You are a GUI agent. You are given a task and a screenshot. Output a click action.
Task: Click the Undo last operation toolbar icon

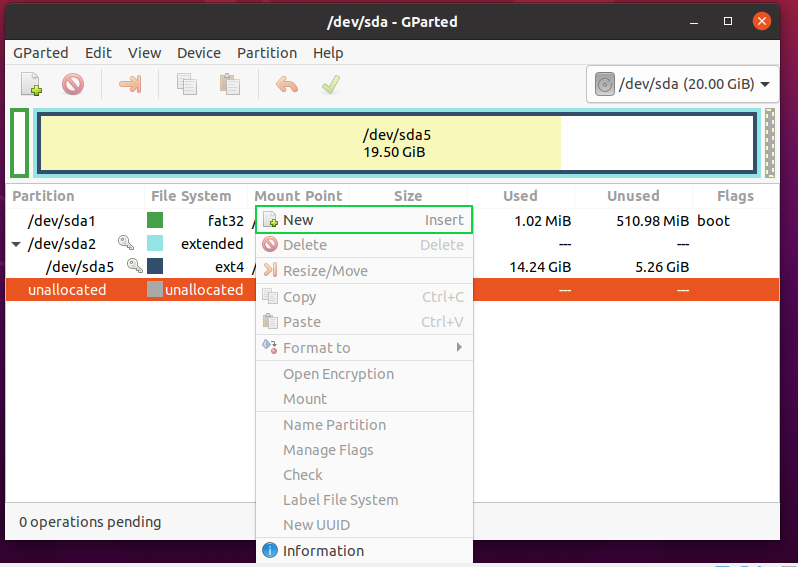coord(287,84)
